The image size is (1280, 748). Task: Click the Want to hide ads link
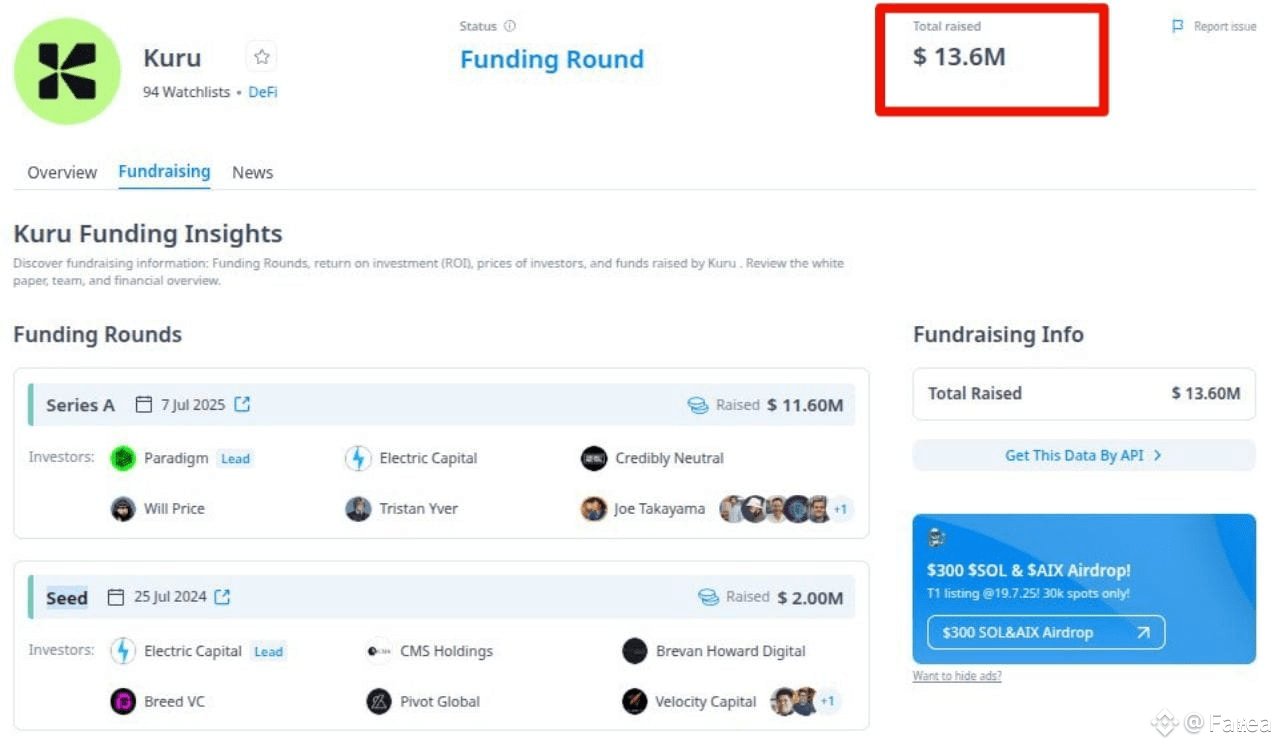957,676
